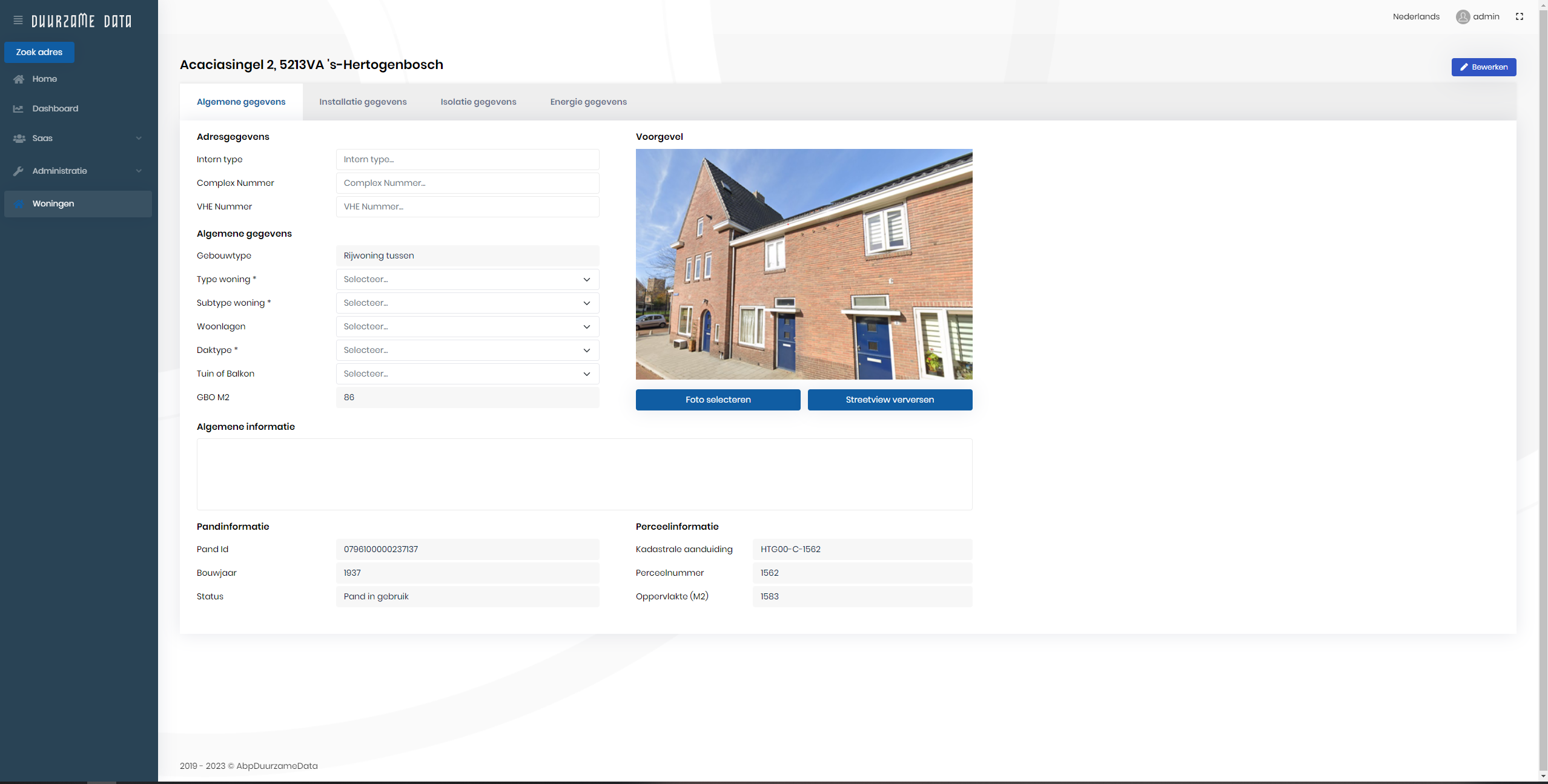Click the Voorgevel house photo
The height and width of the screenshot is (784, 1548).
coord(804,265)
